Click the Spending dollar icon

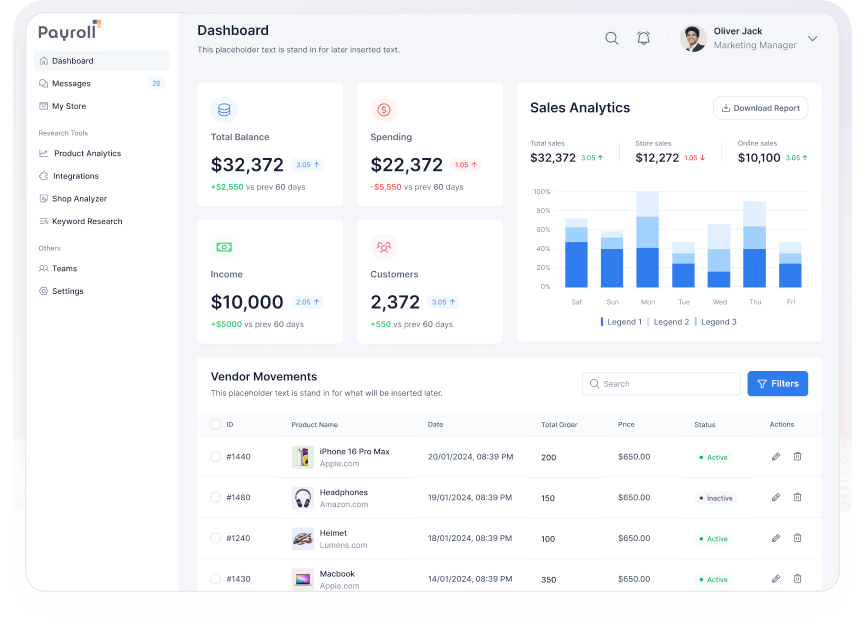coord(384,109)
